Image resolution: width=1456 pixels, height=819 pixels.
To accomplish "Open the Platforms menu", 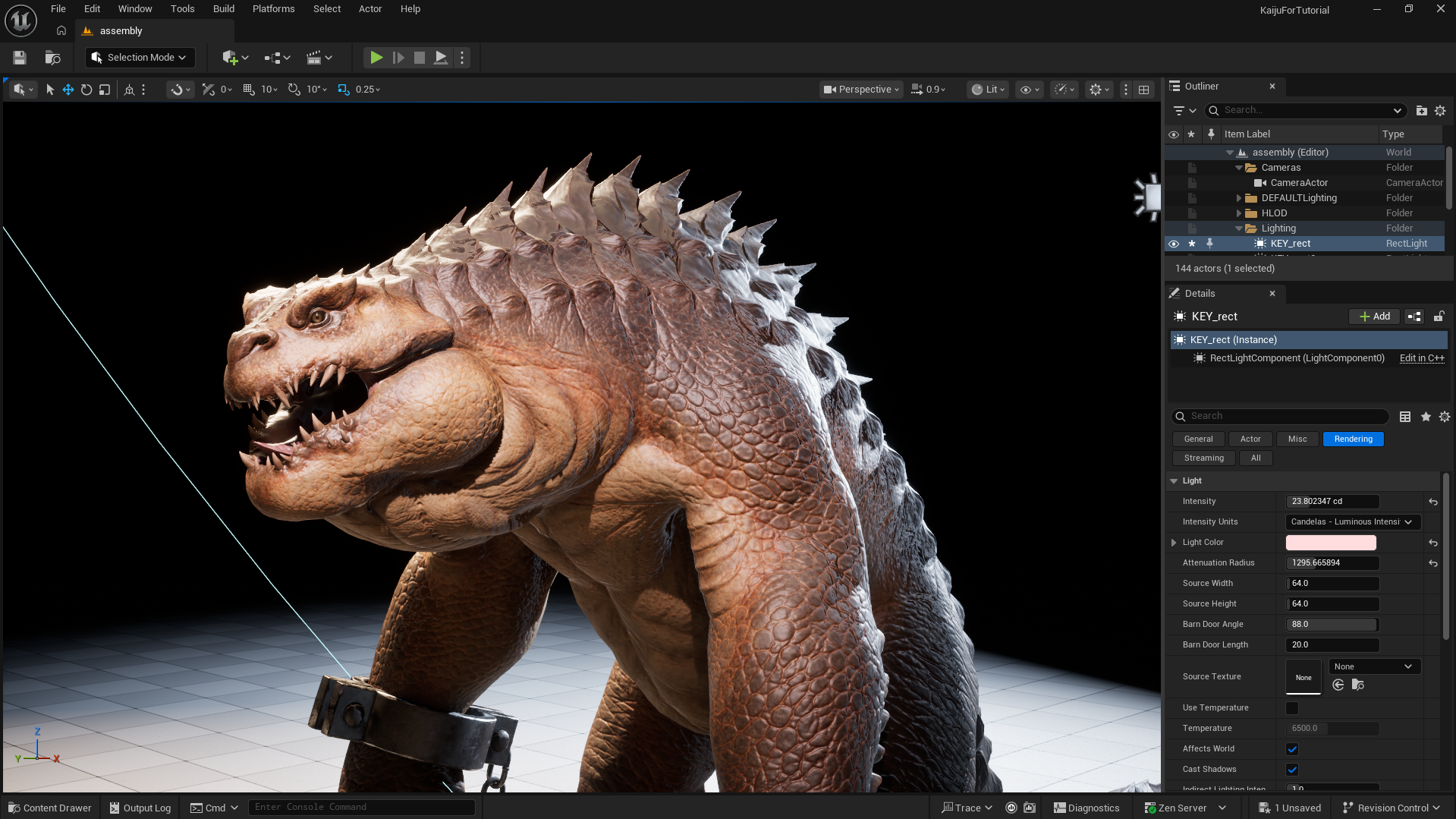I will point(273,9).
